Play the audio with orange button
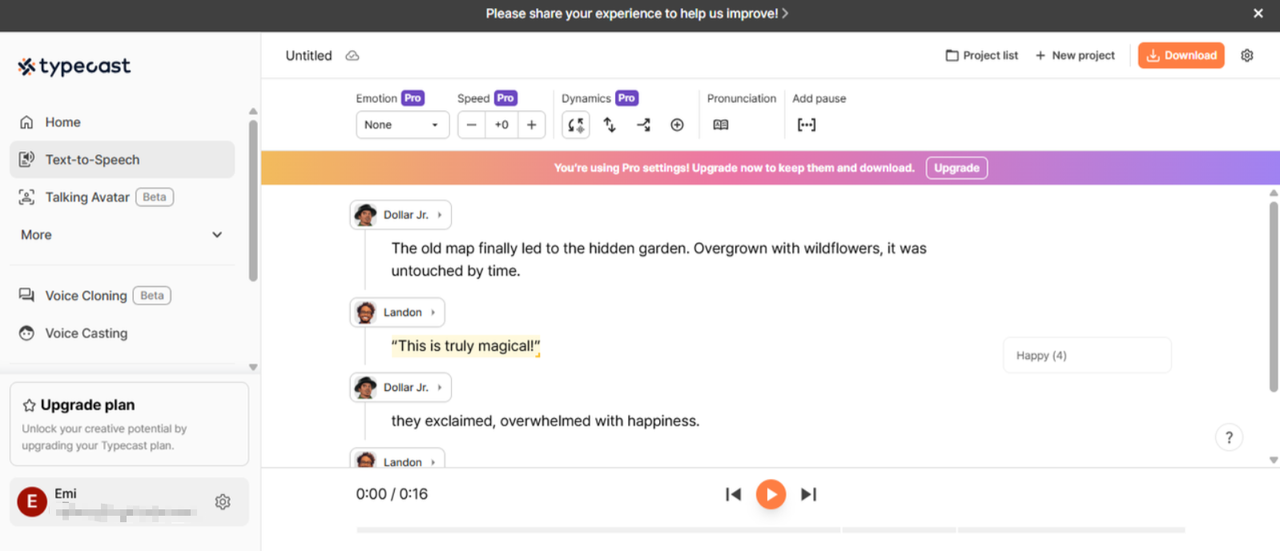 [x=770, y=494]
